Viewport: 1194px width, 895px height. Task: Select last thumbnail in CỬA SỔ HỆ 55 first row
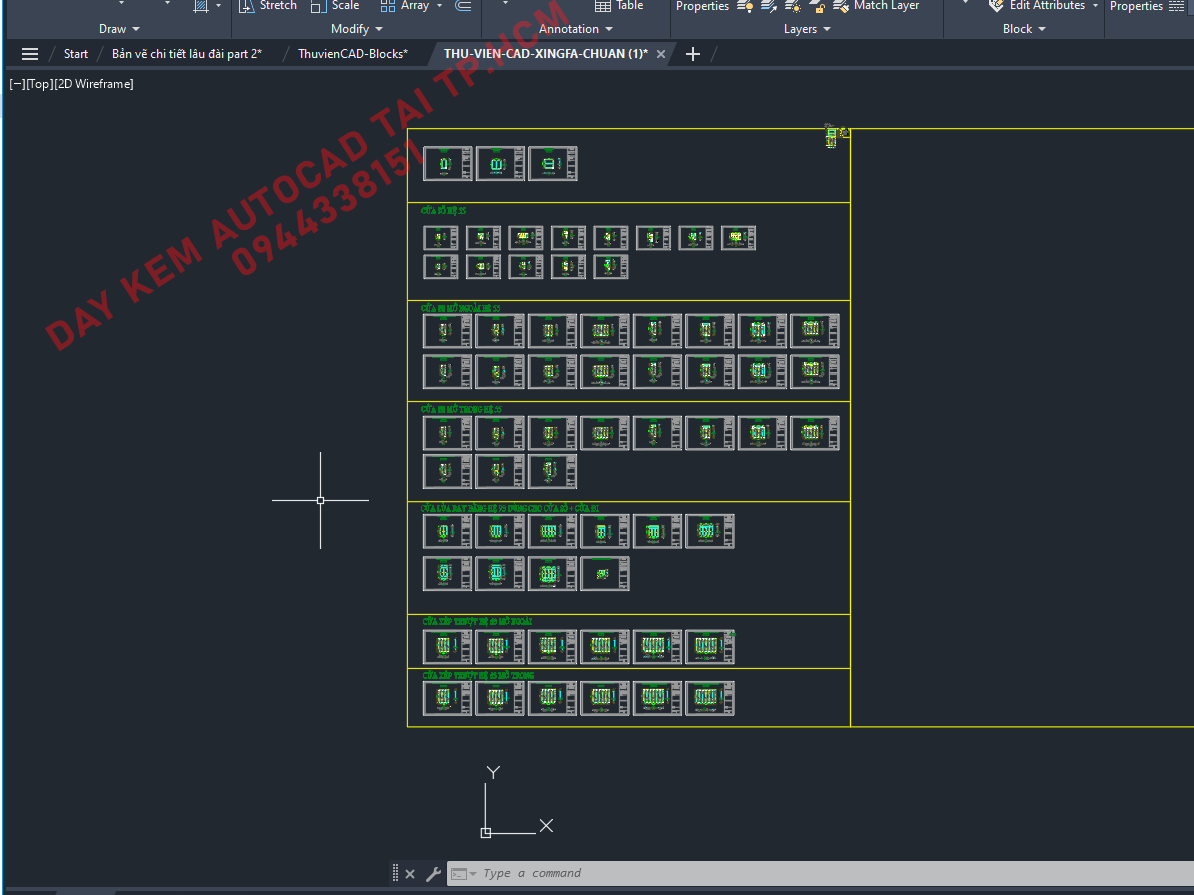[739, 238]
